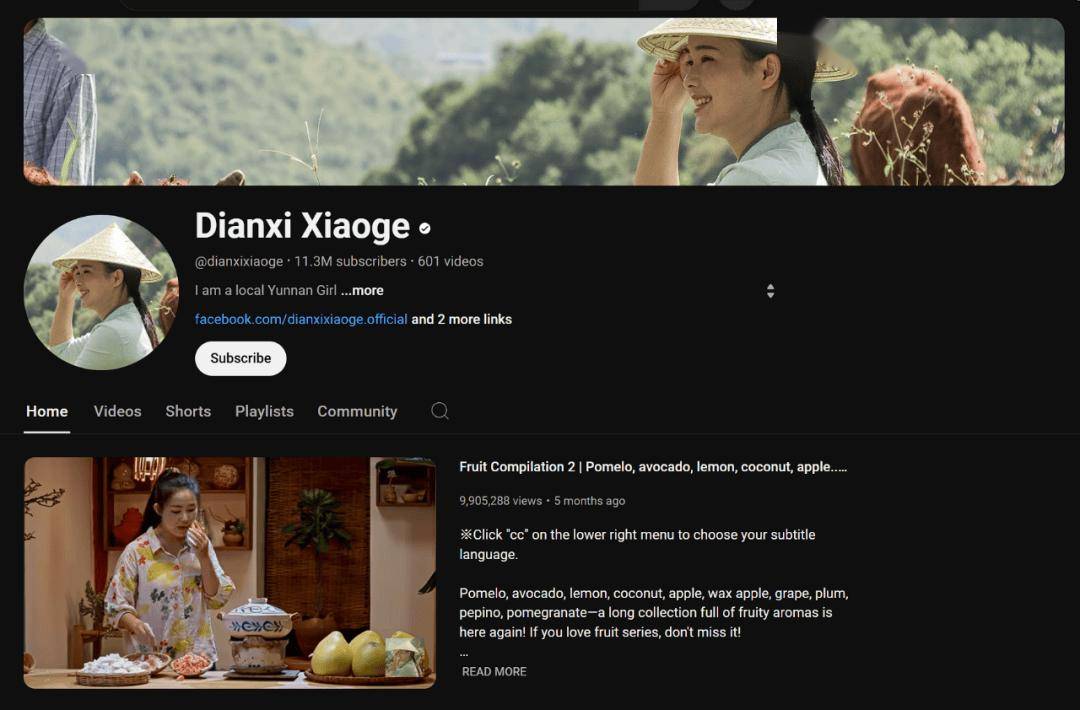Viewport: 1080px width, 710px height.
Task: Subscribe to the Dianxi Xiaoge channel
Action: point(240,358)
